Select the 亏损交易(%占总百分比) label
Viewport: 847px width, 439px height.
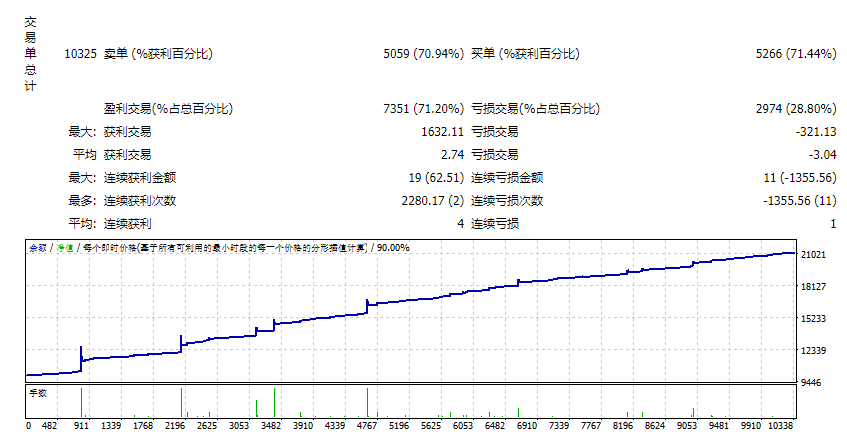[535, 109]
